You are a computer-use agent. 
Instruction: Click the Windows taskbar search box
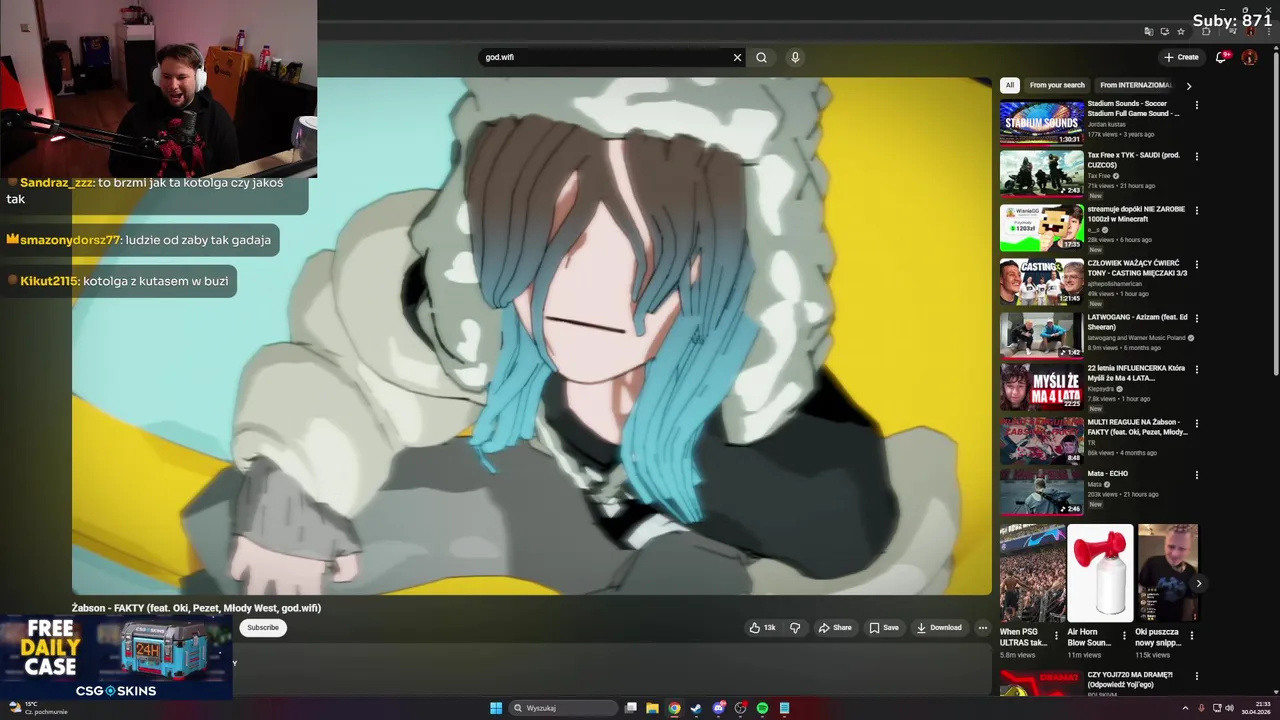[x=563, y=708]
